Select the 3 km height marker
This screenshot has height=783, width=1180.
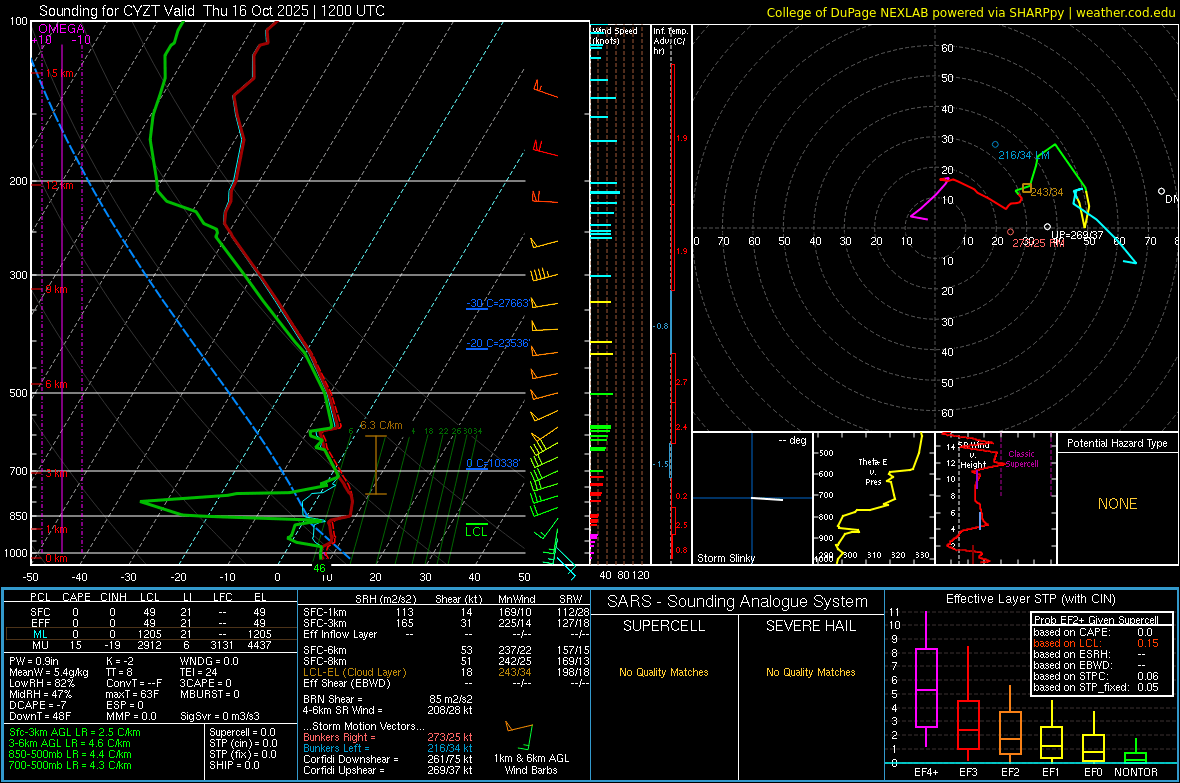pyautogui.click(x=57, y=474)
